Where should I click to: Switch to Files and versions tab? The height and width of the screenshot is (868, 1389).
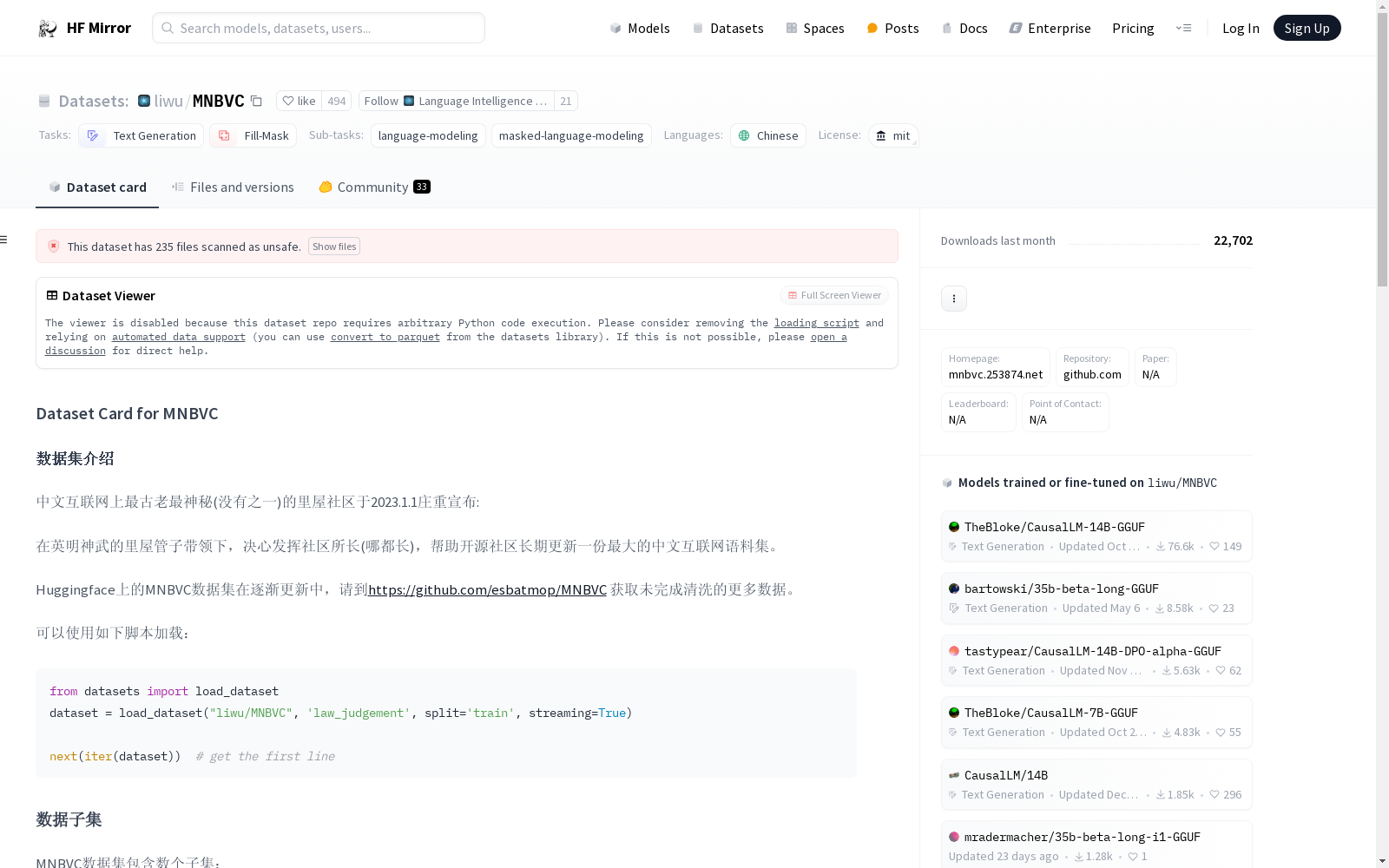[233, 187]
